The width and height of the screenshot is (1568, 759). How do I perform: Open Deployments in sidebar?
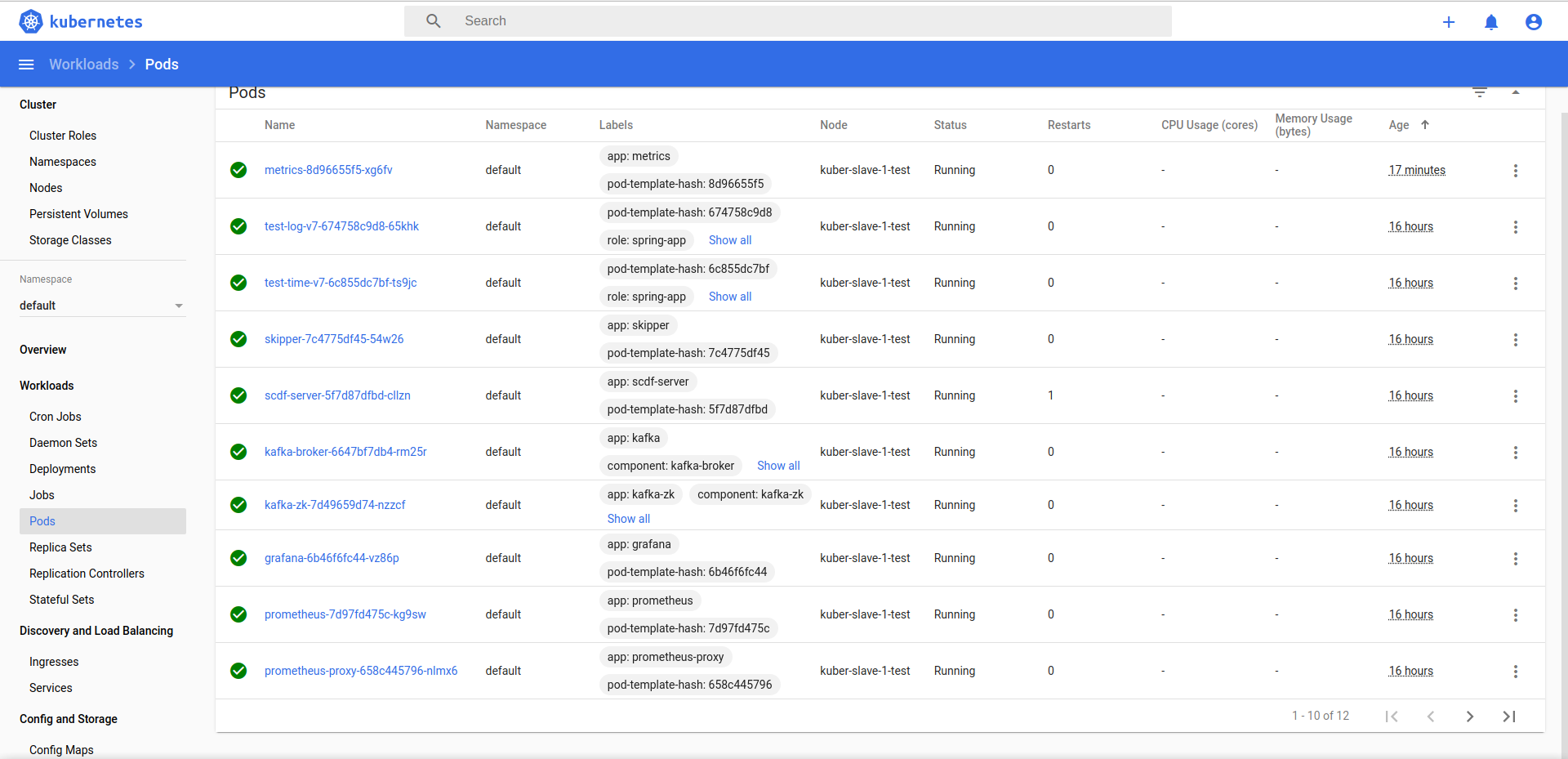[63, 469]
